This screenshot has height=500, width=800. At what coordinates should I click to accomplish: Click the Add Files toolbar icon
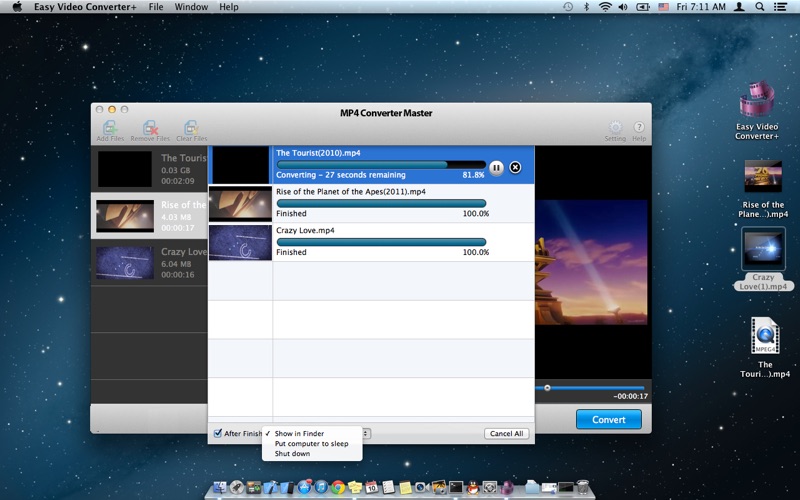click(x=110, y=131)
